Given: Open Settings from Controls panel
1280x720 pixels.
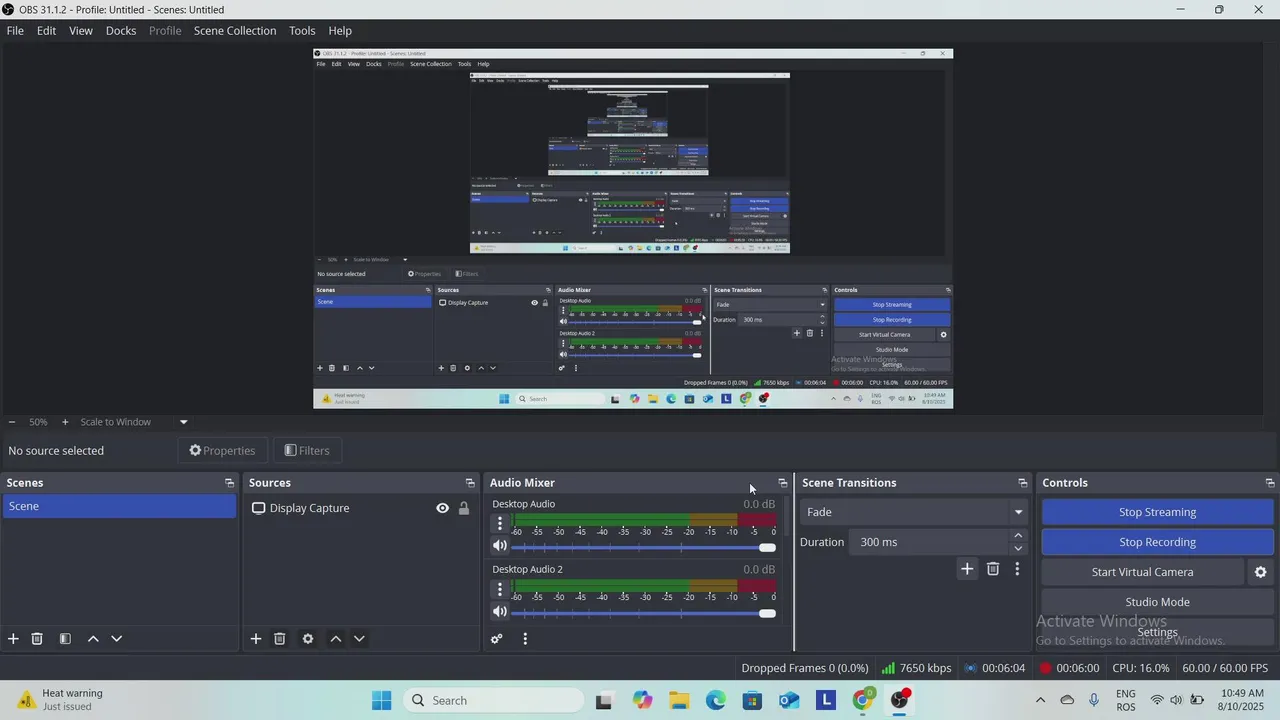Looking at the screenshot, I should 1157,632.
